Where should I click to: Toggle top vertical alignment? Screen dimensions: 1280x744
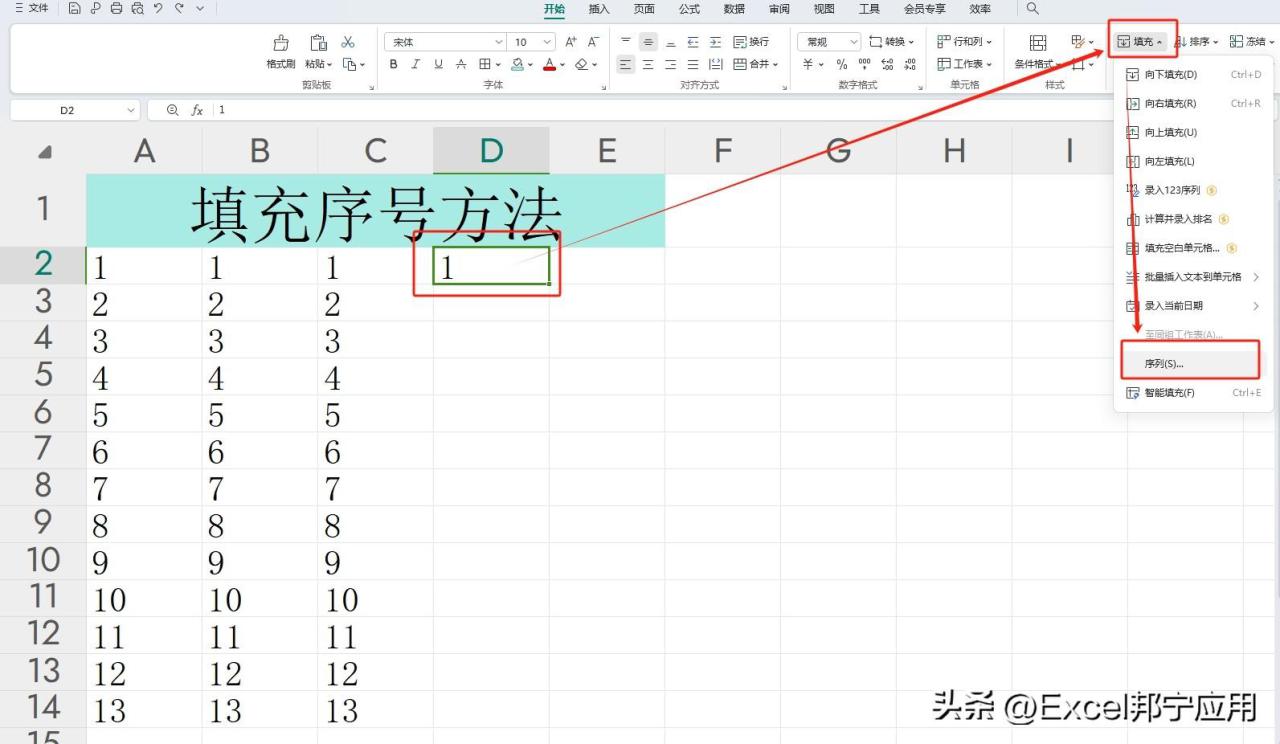[626, 42]
